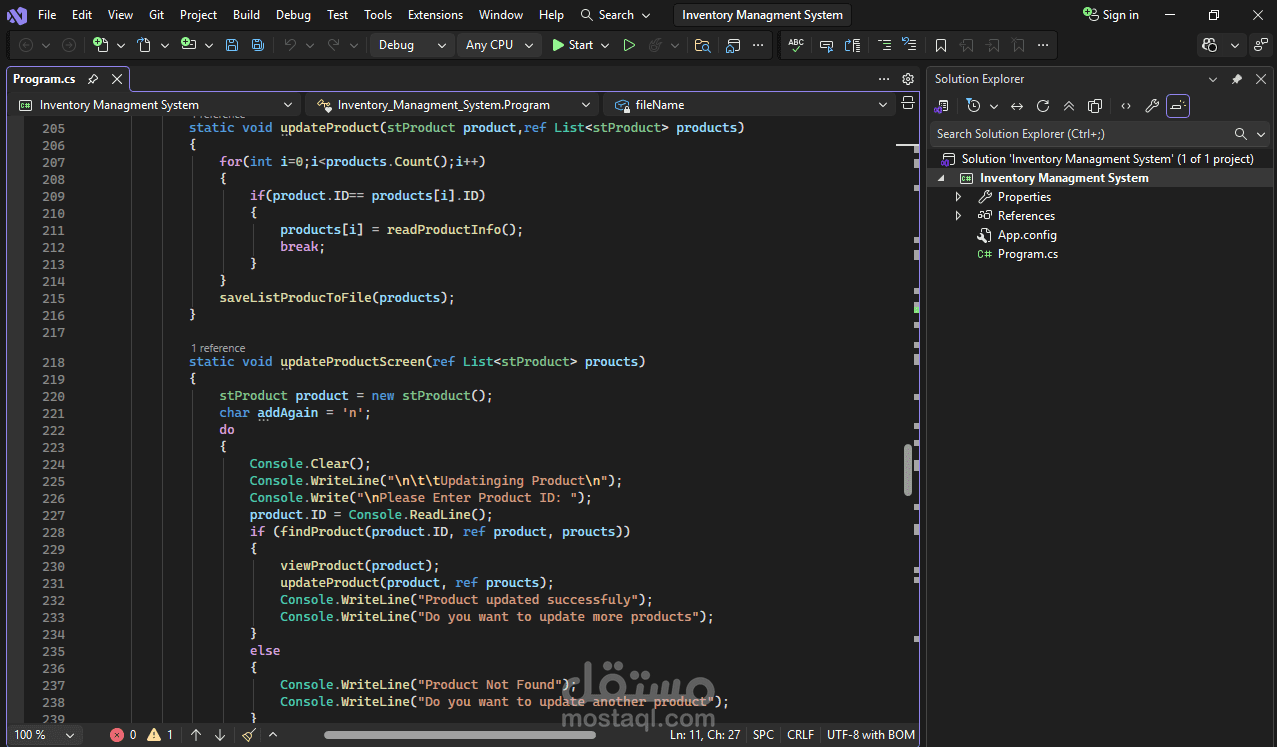This screenshot has width=1277, height=747.
Task: Click the New Project toolbar icon
Action: click(x=100, y=45)
